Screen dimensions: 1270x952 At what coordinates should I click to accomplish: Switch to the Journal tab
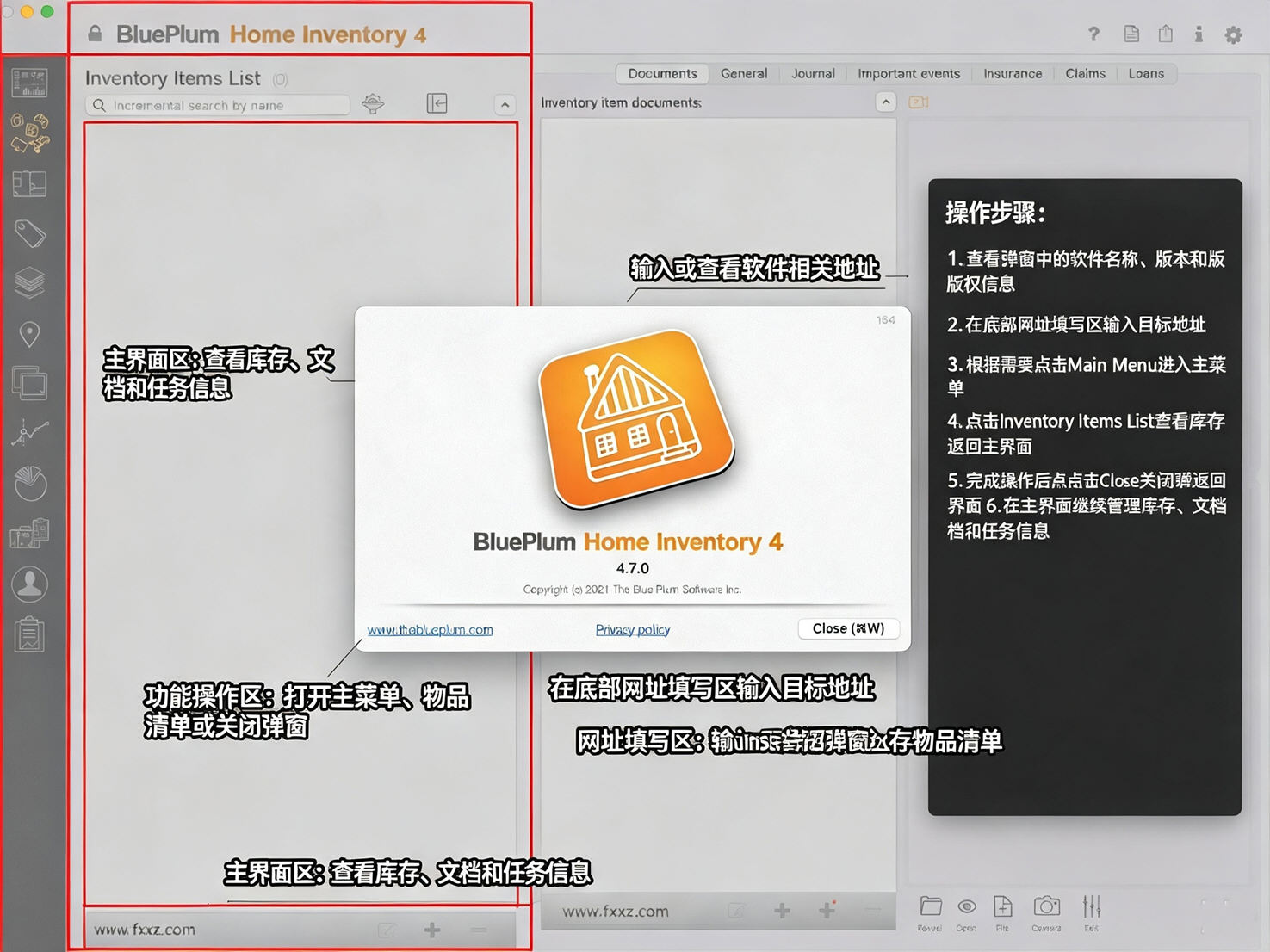tap(813, 74)
